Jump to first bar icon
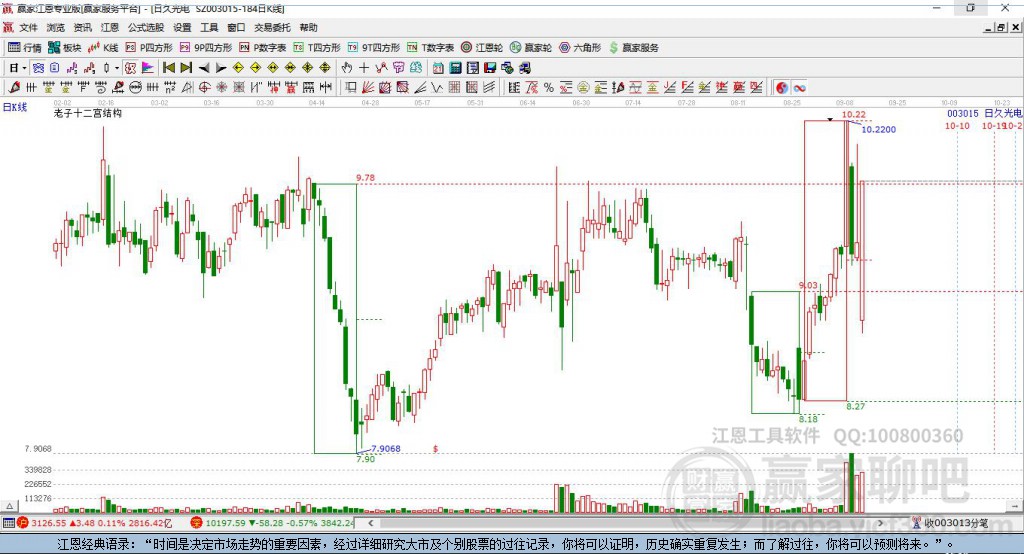1024x554 pixels. tap(168, 68)
